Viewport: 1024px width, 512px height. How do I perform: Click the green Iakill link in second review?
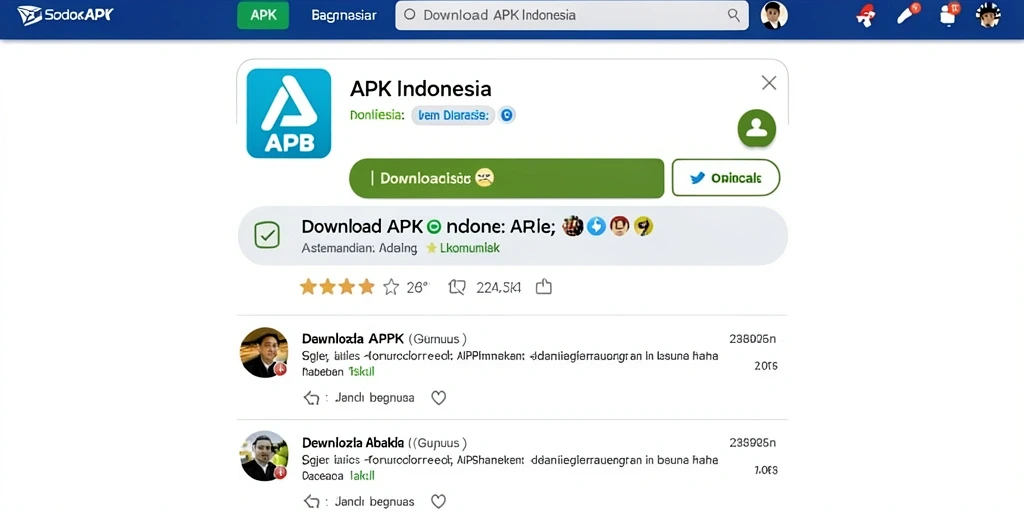[362, 475]
